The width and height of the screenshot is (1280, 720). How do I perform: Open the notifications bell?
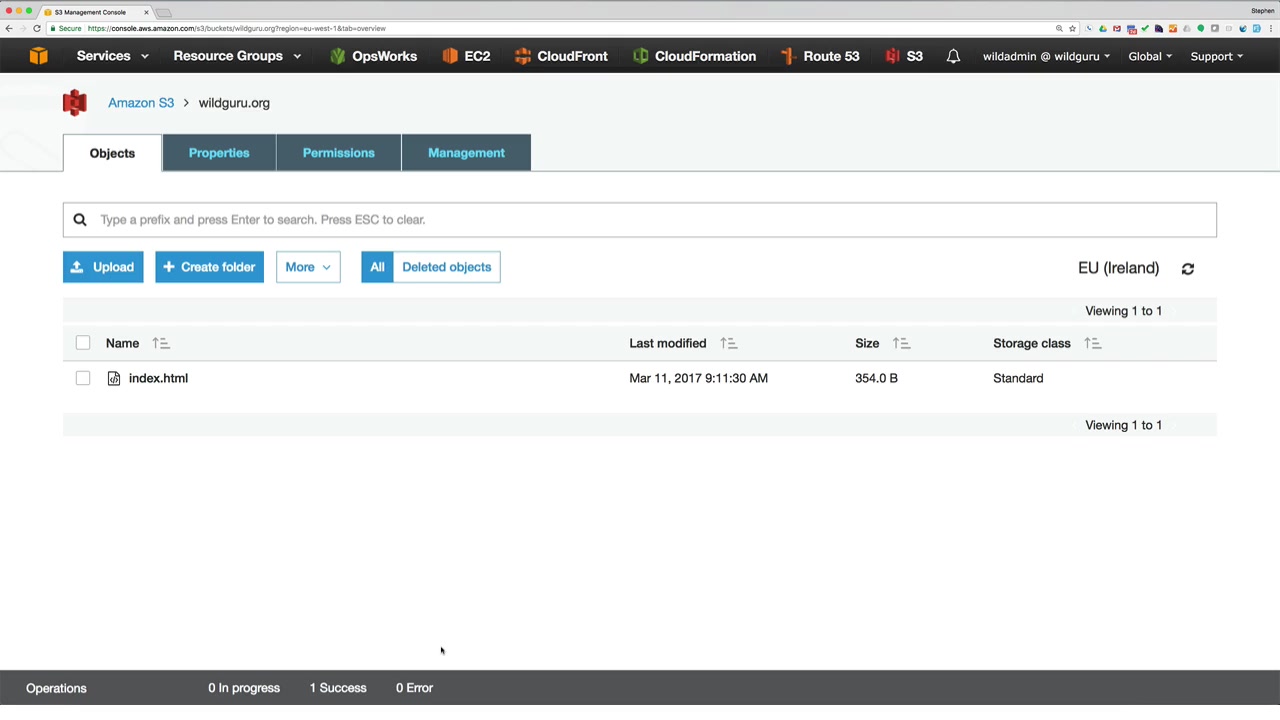[953, 56]
